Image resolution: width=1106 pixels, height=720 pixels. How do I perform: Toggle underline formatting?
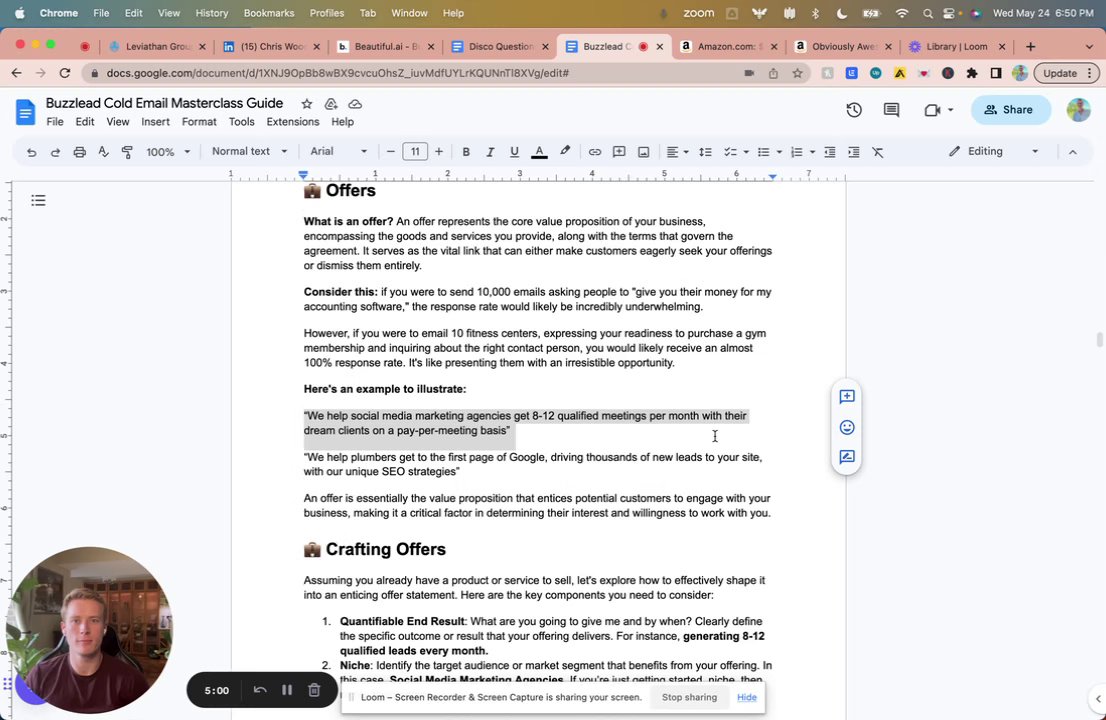[514, 152]
